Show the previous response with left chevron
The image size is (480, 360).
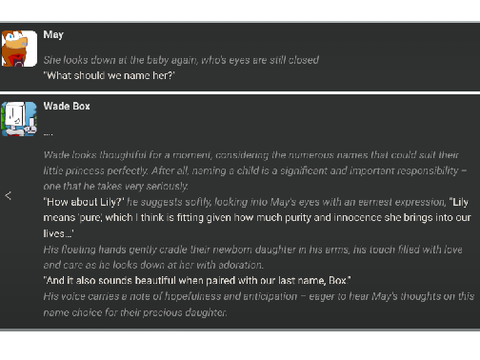click(8, 196)
